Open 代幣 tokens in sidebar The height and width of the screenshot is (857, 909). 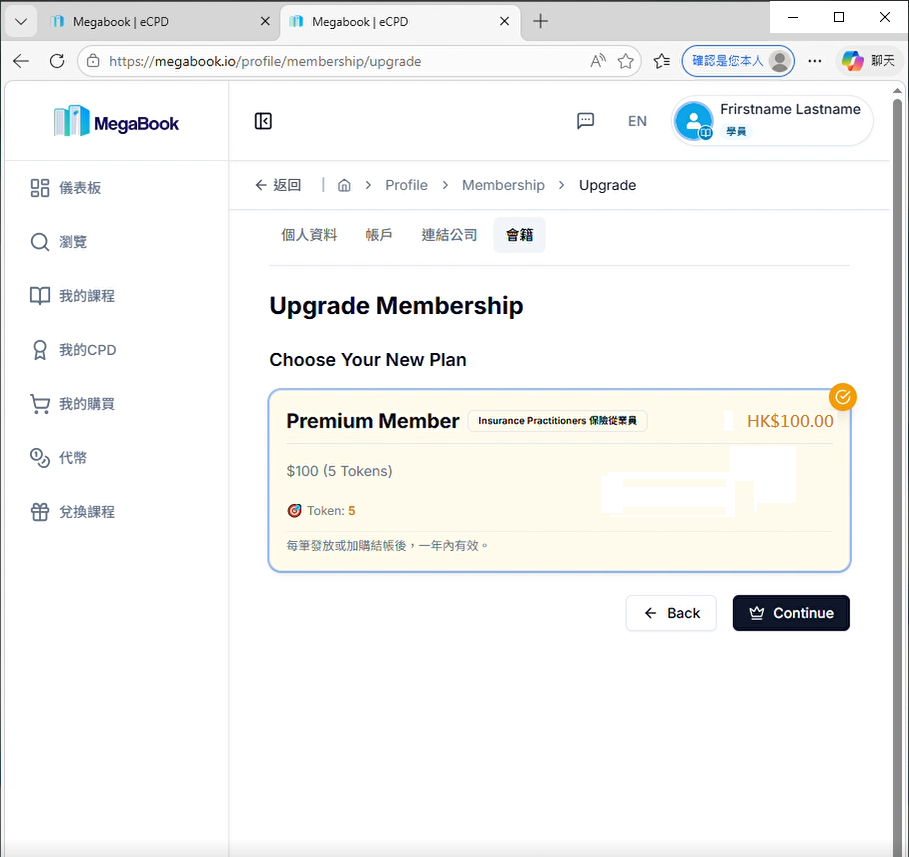[59, 457]
